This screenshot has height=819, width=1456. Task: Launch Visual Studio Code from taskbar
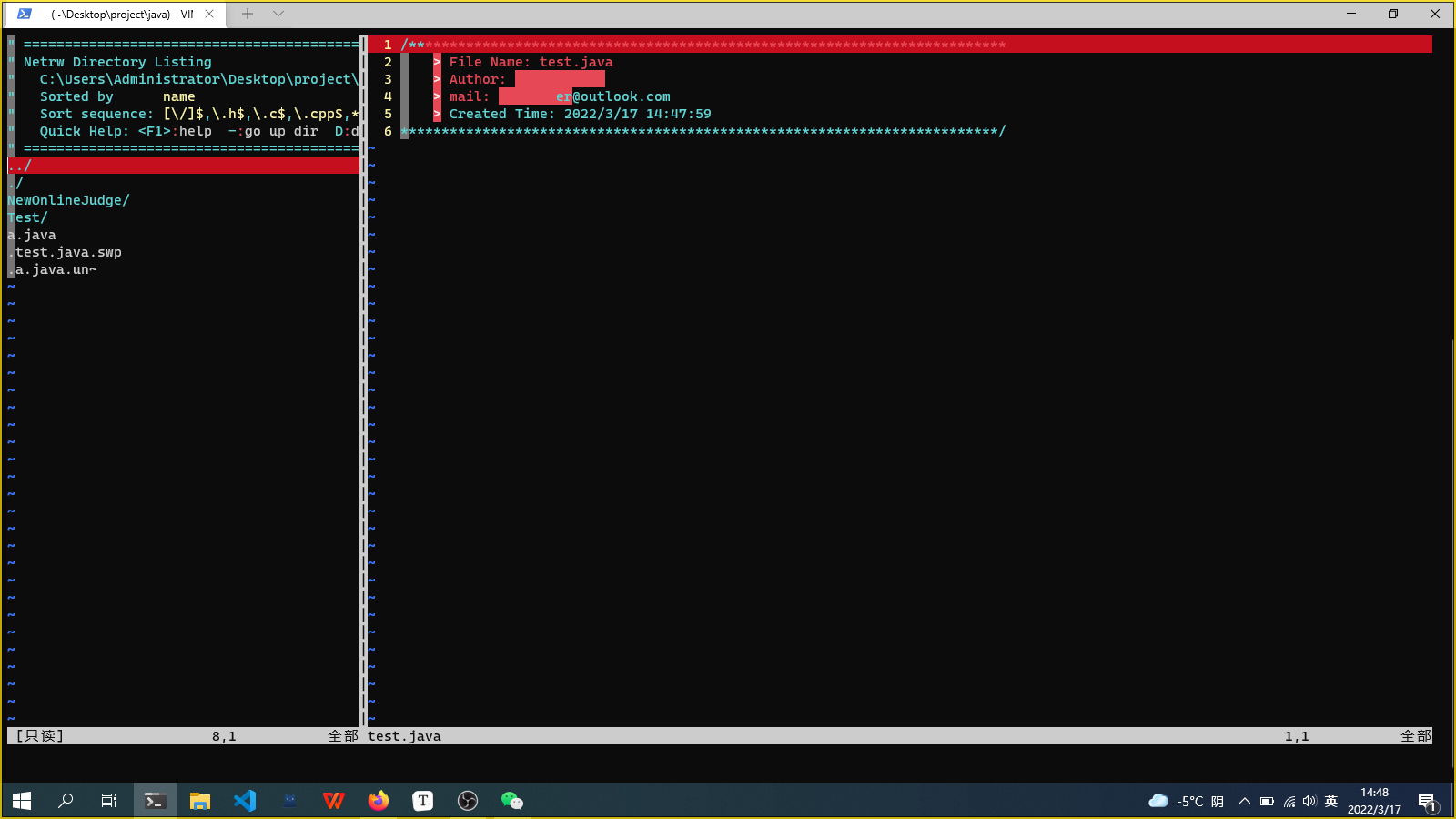coord(245,801)
